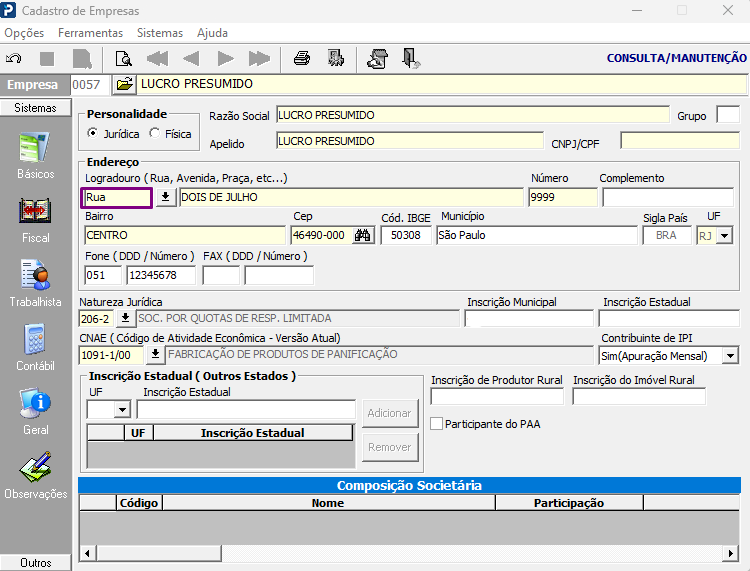Screen dimensions: 750x571
Task: Select the Física radio button
Action: click(x=154, y=133)
